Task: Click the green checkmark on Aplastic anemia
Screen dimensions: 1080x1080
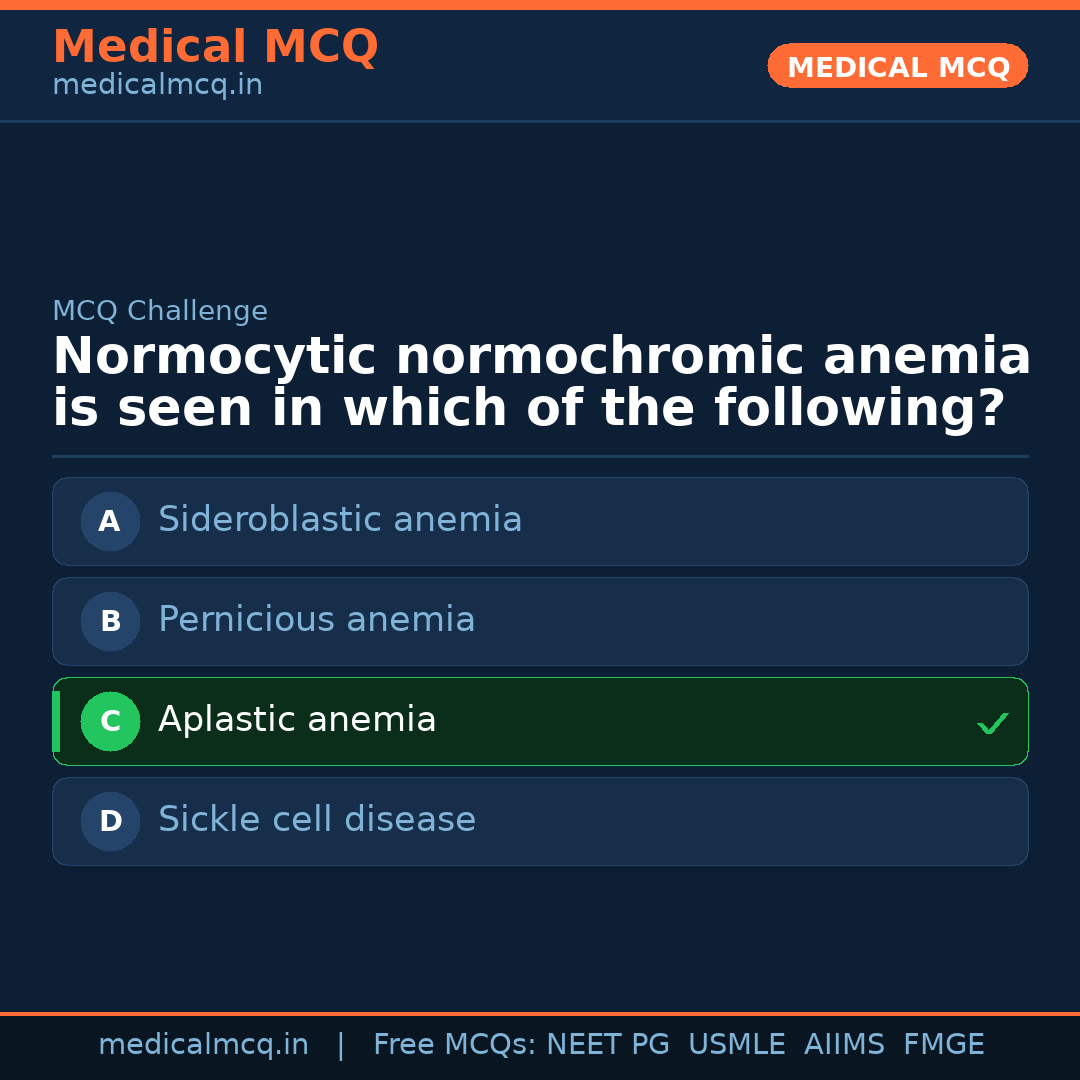Action: (992, 723)
